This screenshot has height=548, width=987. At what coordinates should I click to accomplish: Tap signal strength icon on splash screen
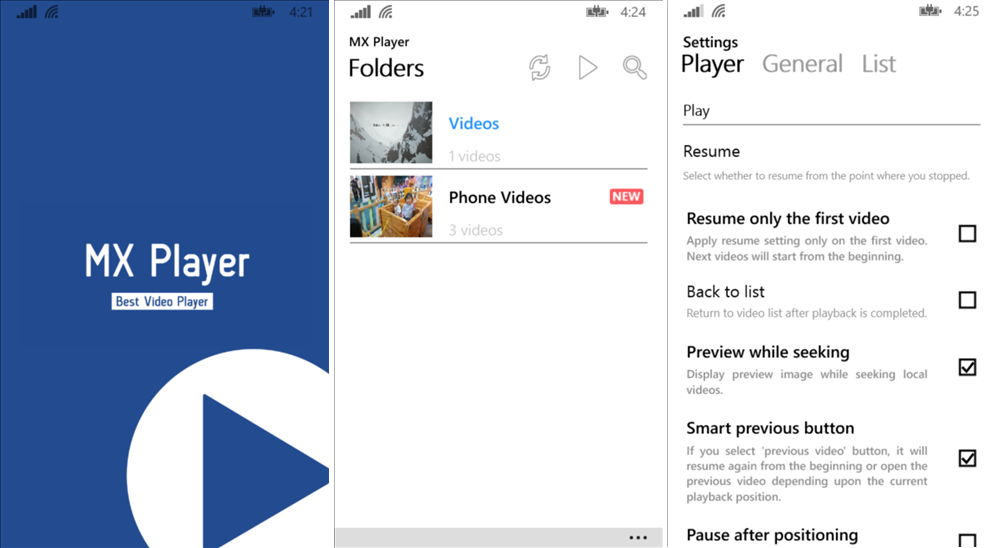26,12
